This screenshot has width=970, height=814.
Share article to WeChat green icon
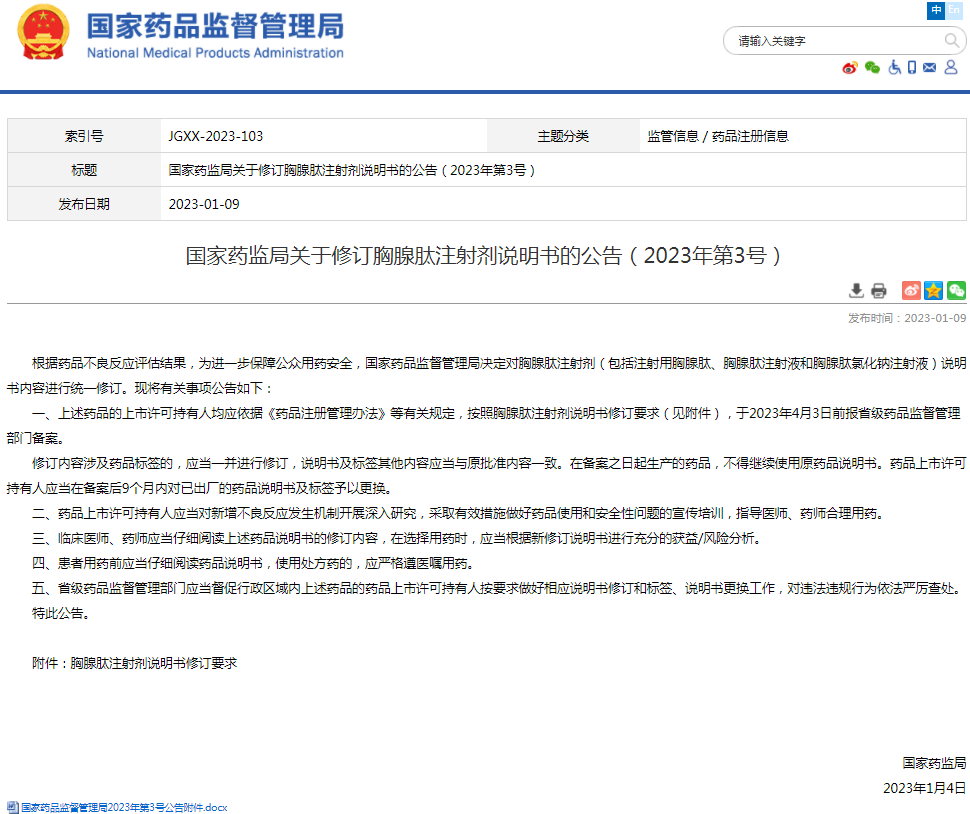pyautogui.click(x=956, y=290)
